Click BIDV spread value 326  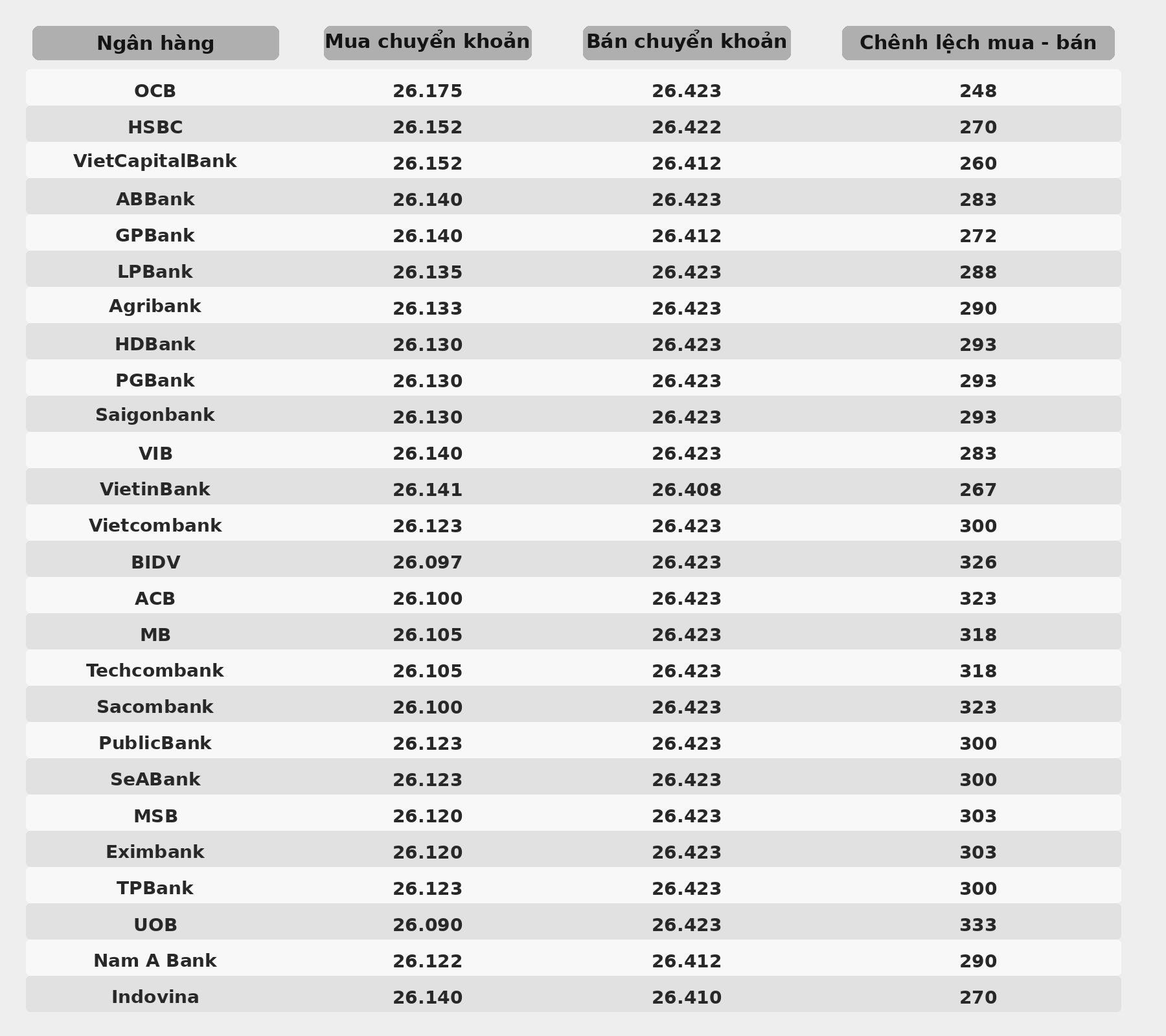pyautogui.click(x=978, y=563)
